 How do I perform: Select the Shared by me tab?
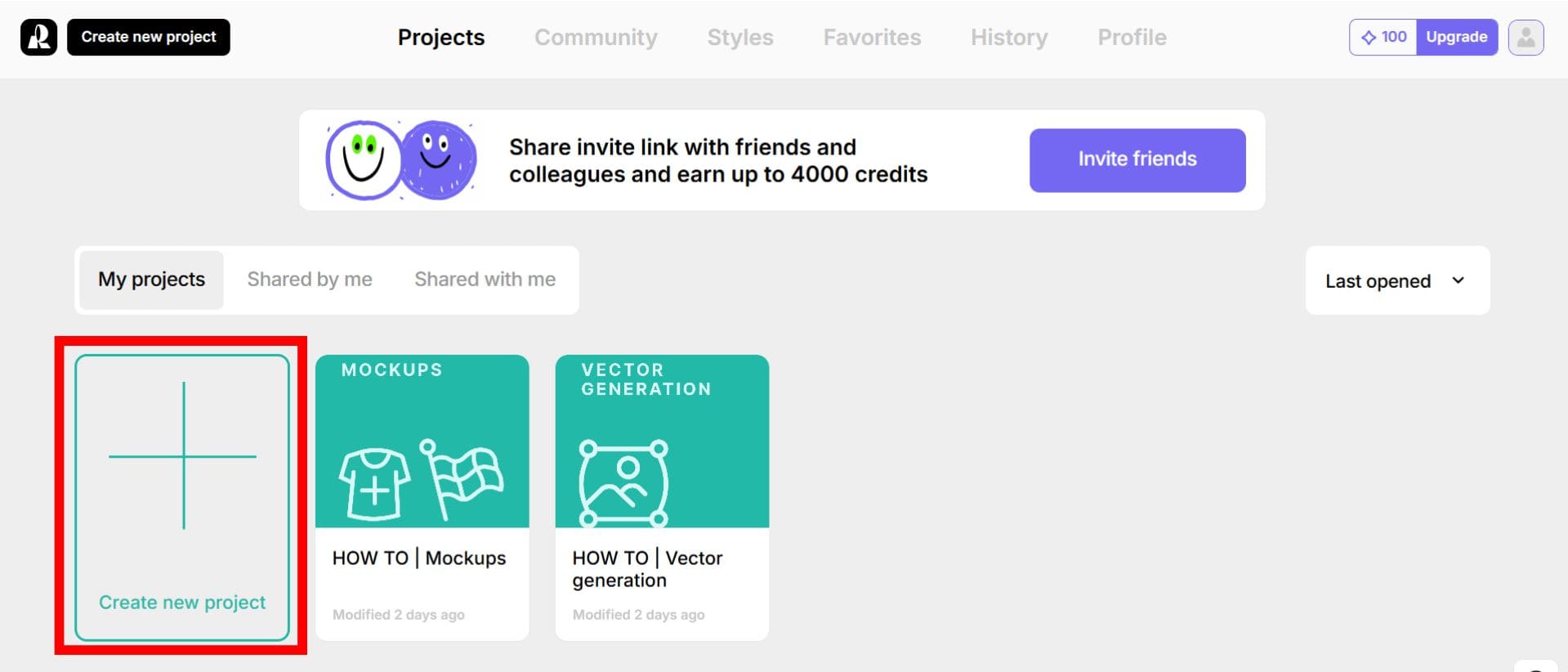tap(310, 280)
